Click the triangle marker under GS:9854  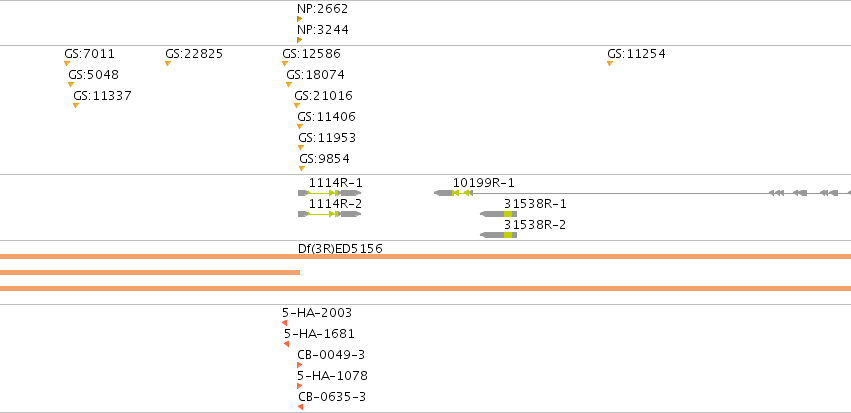pyautogui.click(x=302, y=169)
